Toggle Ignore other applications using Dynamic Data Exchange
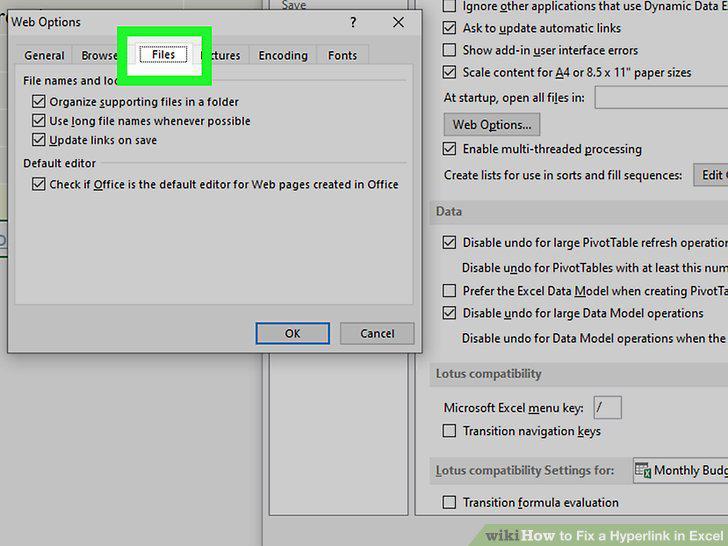728x546 pixels. pyautogui.click(x=449, y=6)
